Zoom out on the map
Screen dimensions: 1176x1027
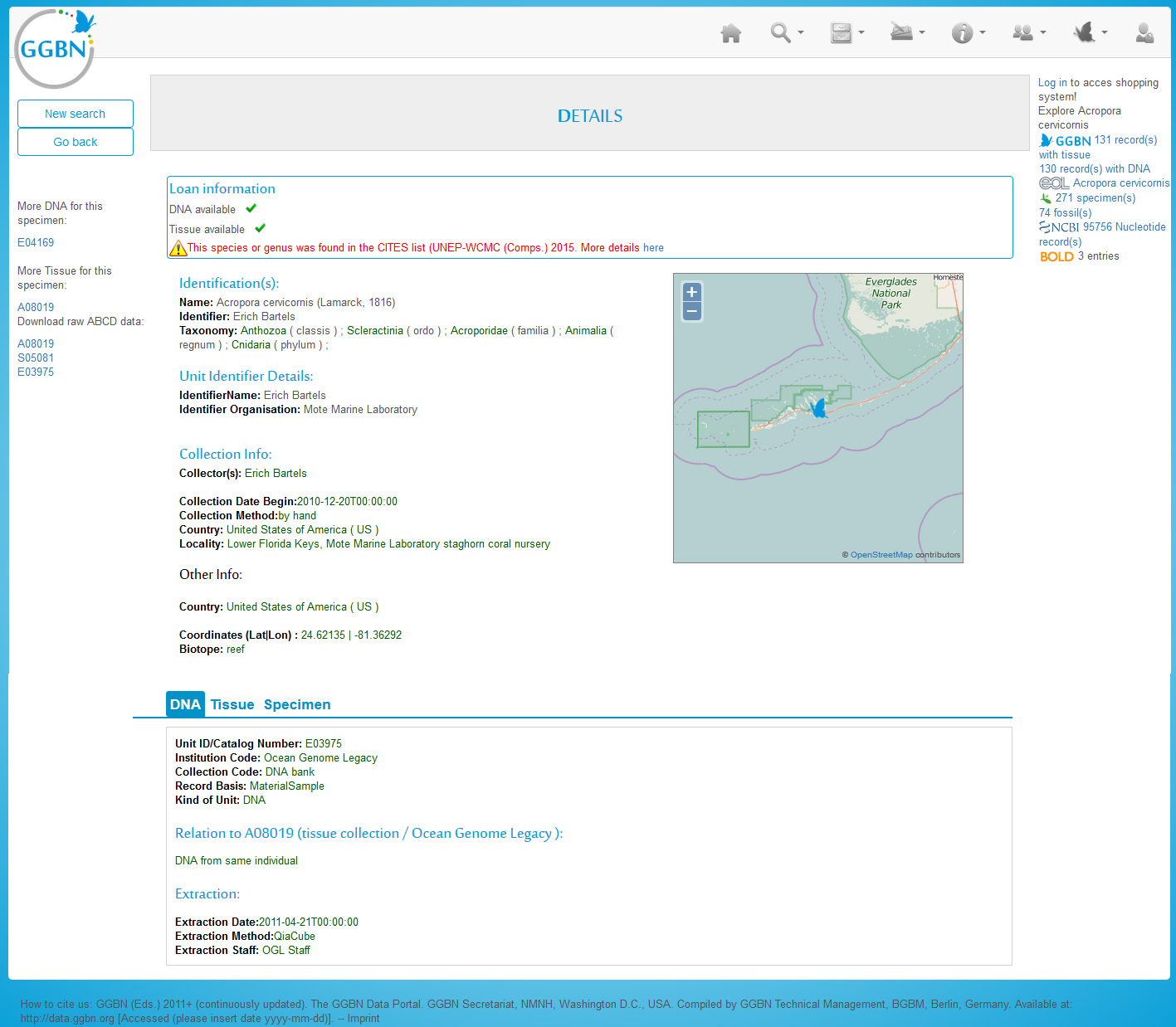(691, 312)
